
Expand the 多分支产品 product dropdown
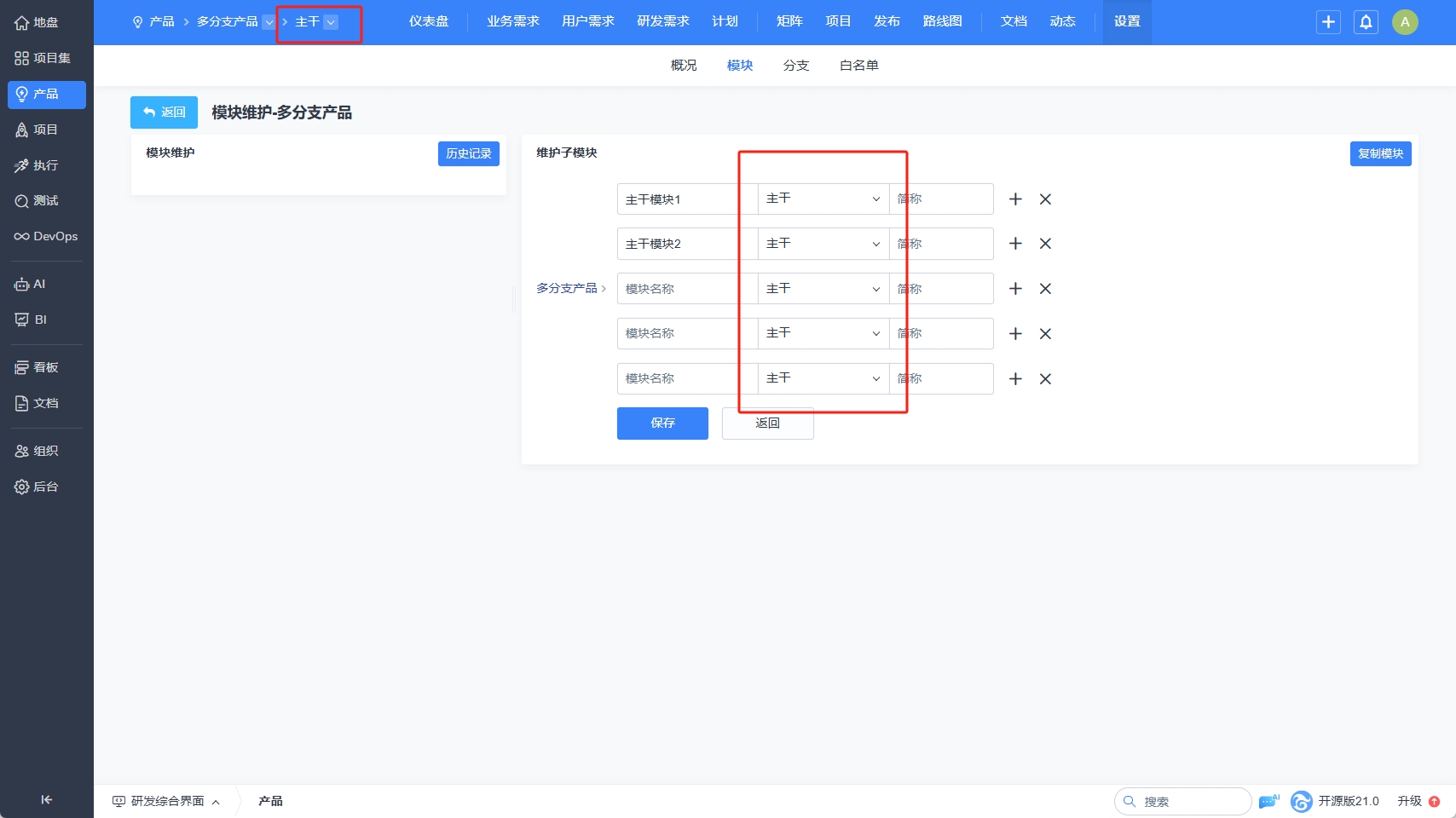point(269,22)
